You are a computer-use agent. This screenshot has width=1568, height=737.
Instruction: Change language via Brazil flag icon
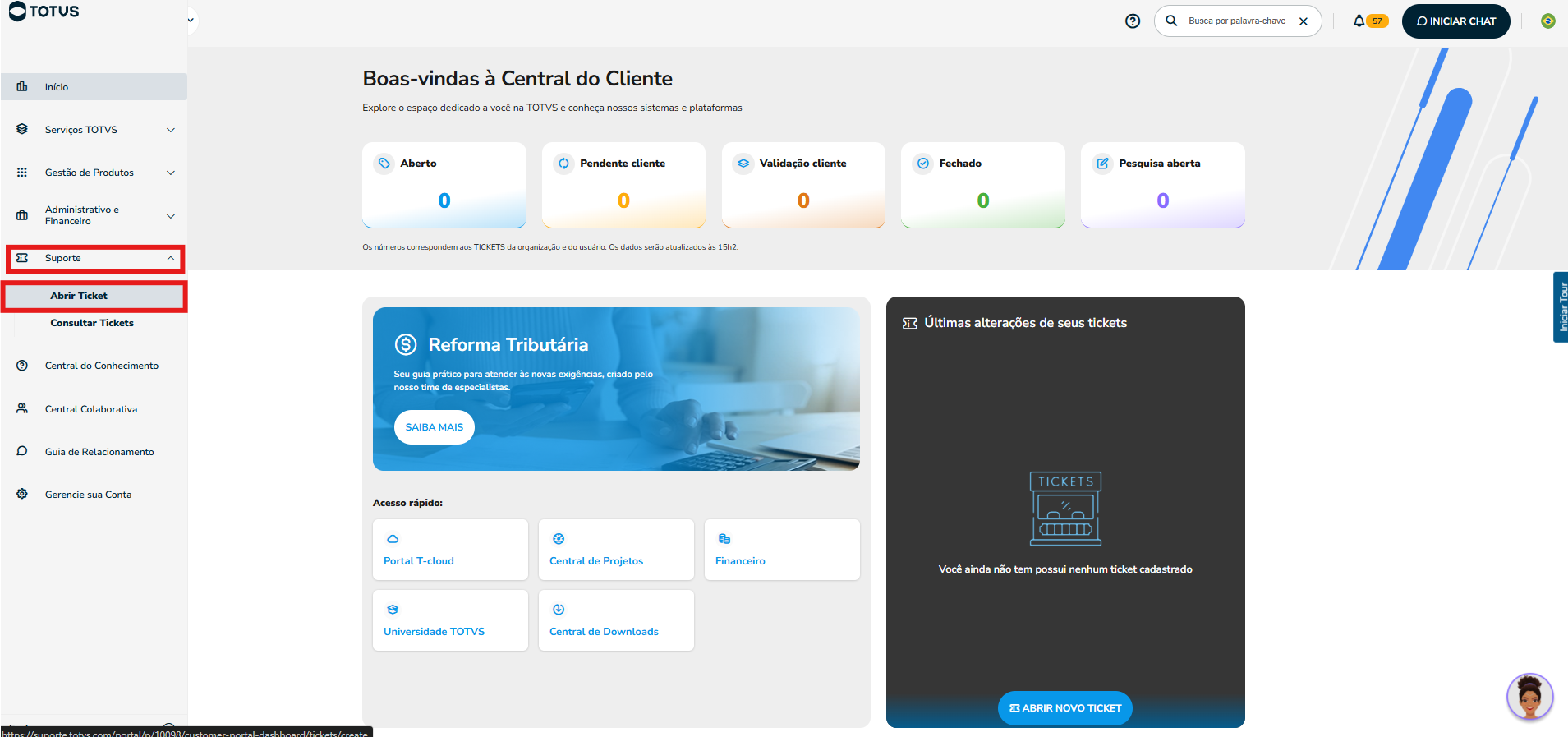[x=1548, y=21]
